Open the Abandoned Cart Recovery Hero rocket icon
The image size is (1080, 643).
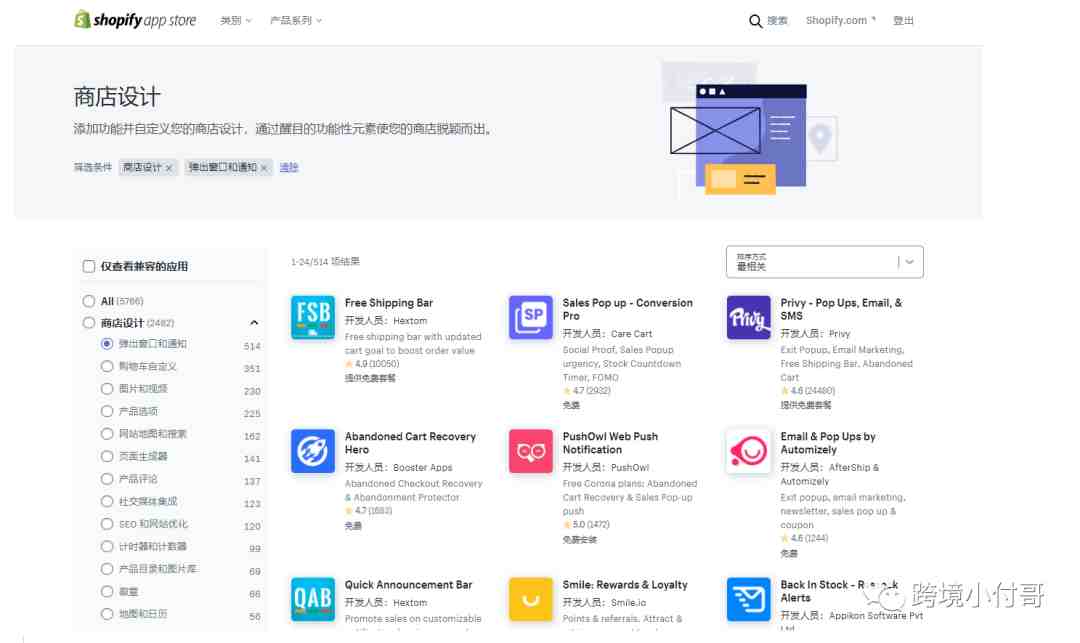(x=313, y=451)
